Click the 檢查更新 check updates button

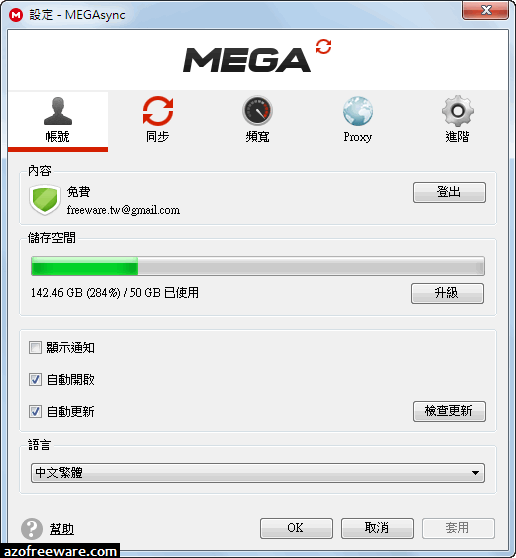(449, 411)
